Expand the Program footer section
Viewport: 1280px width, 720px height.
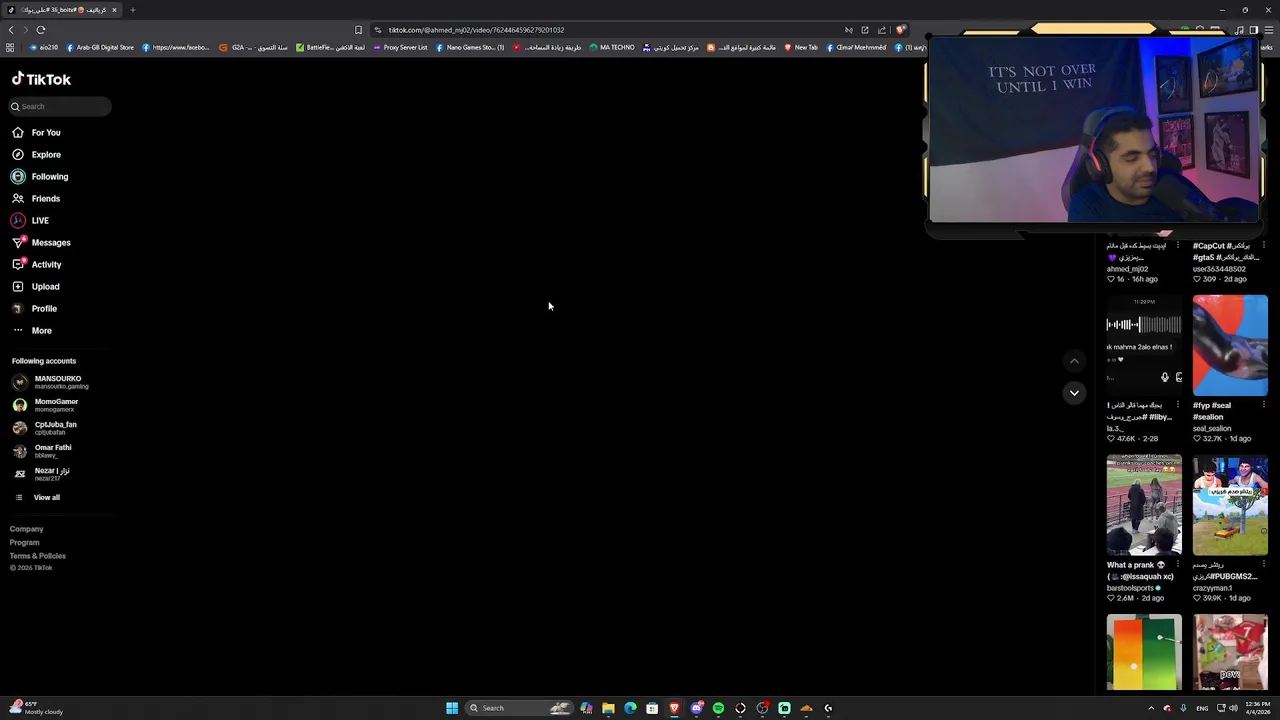click(x=25, y=542)
